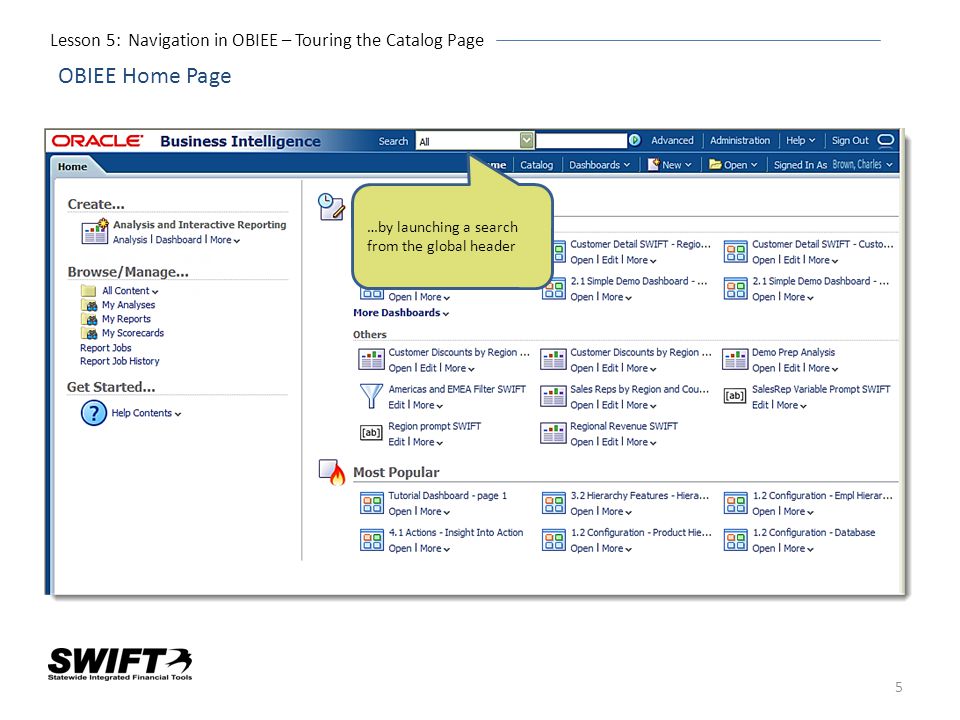Screen dimensions: 960x720
Task: Click the 1.2 Configuration - Database icon
Action: pos(736,541)
